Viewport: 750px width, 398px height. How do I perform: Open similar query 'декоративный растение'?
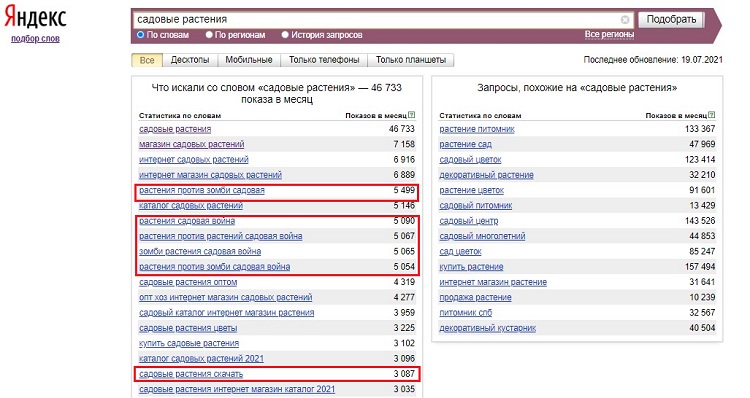coord(486,175)
